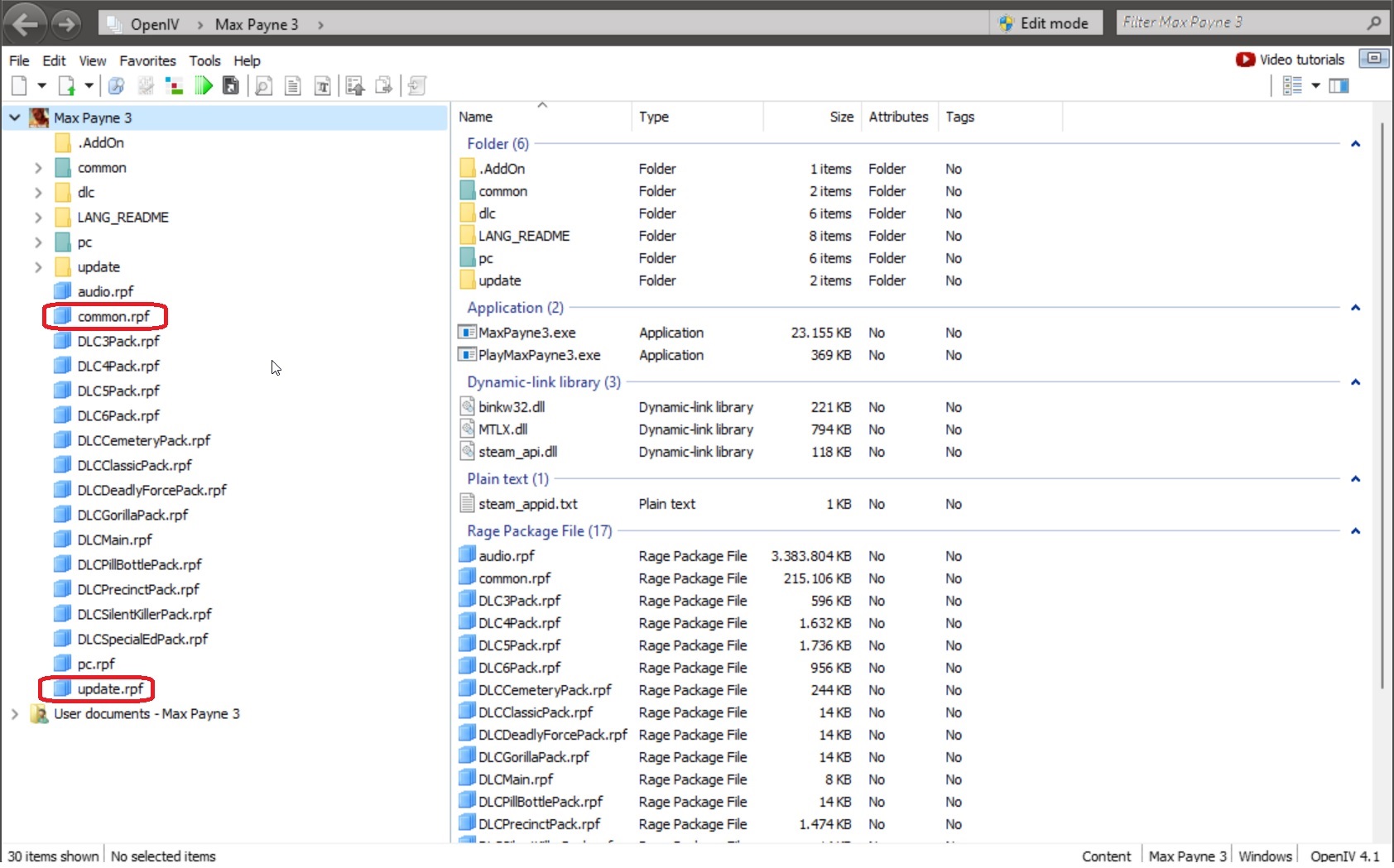Open the Favorites menu
Image resolution: width=1394 pixels, height=868 pixels.
147,60
